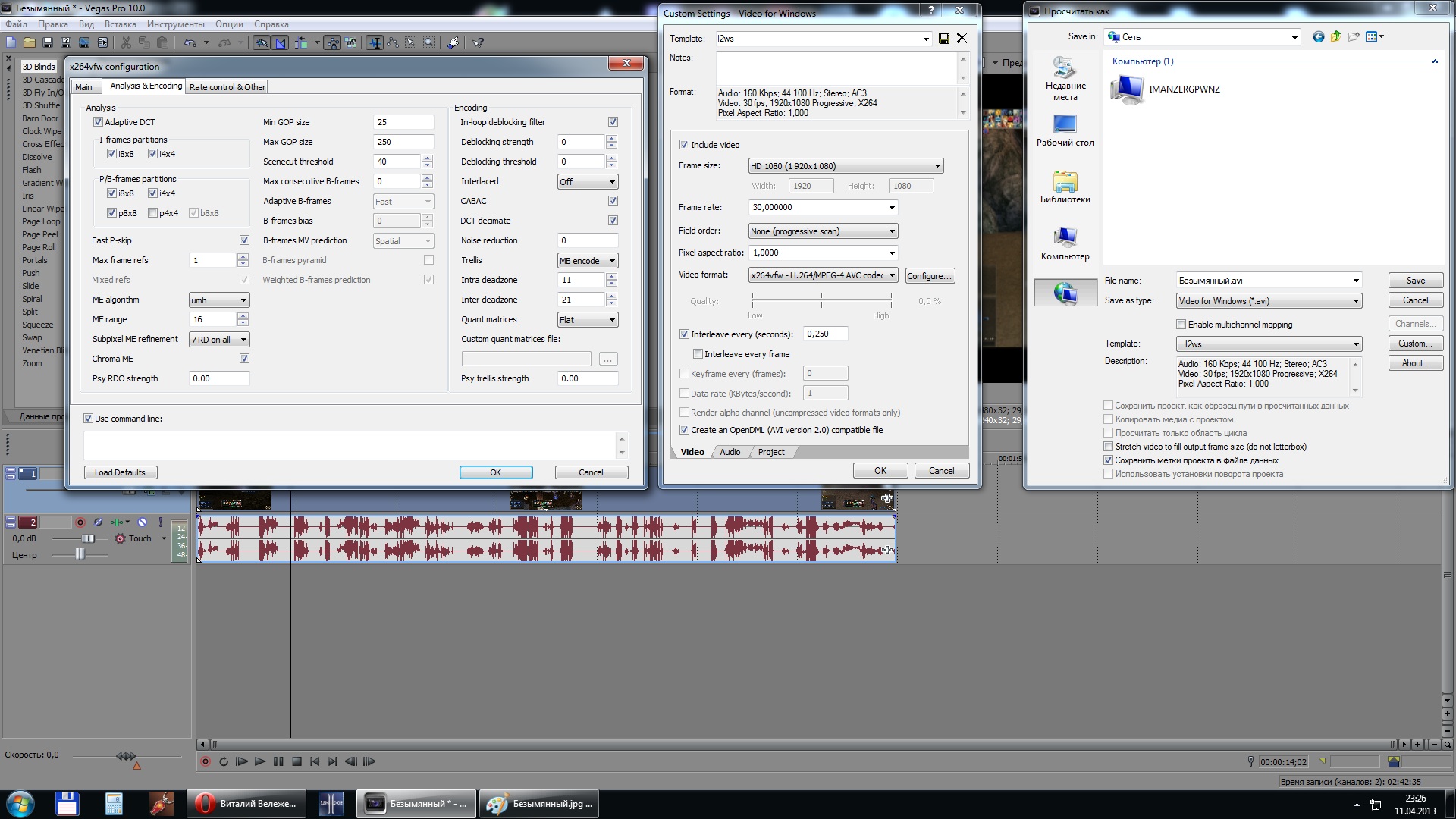Toggle Use command line checkbox
The height and width of the screenshot is (819, 1456).
point(88,419)
